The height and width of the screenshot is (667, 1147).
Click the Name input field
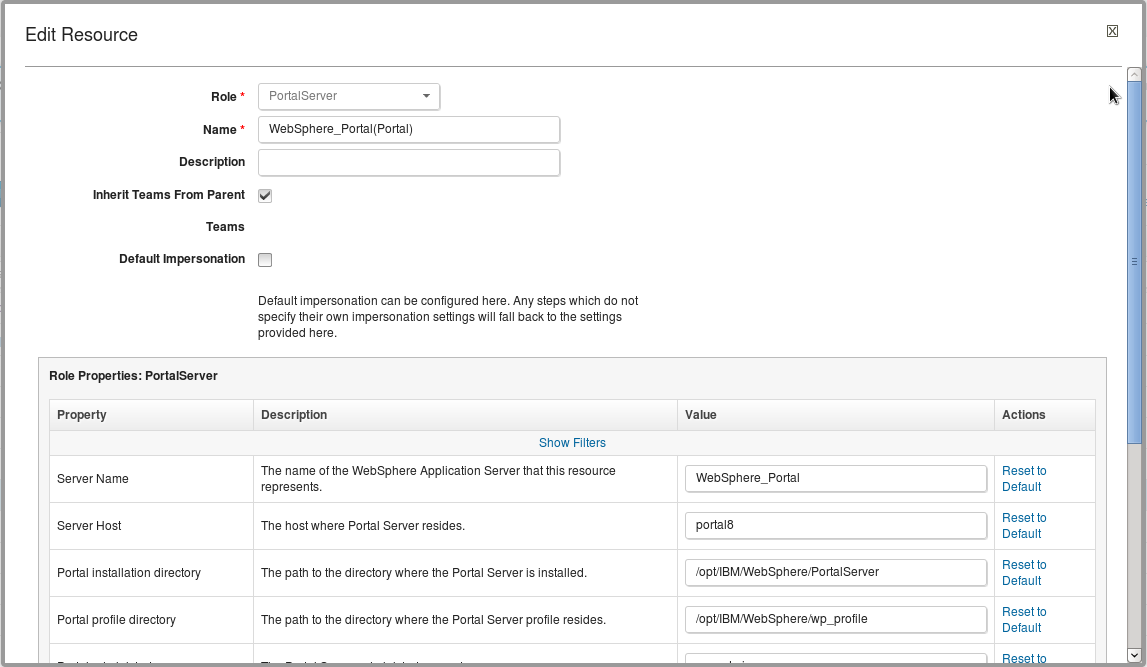409,129
